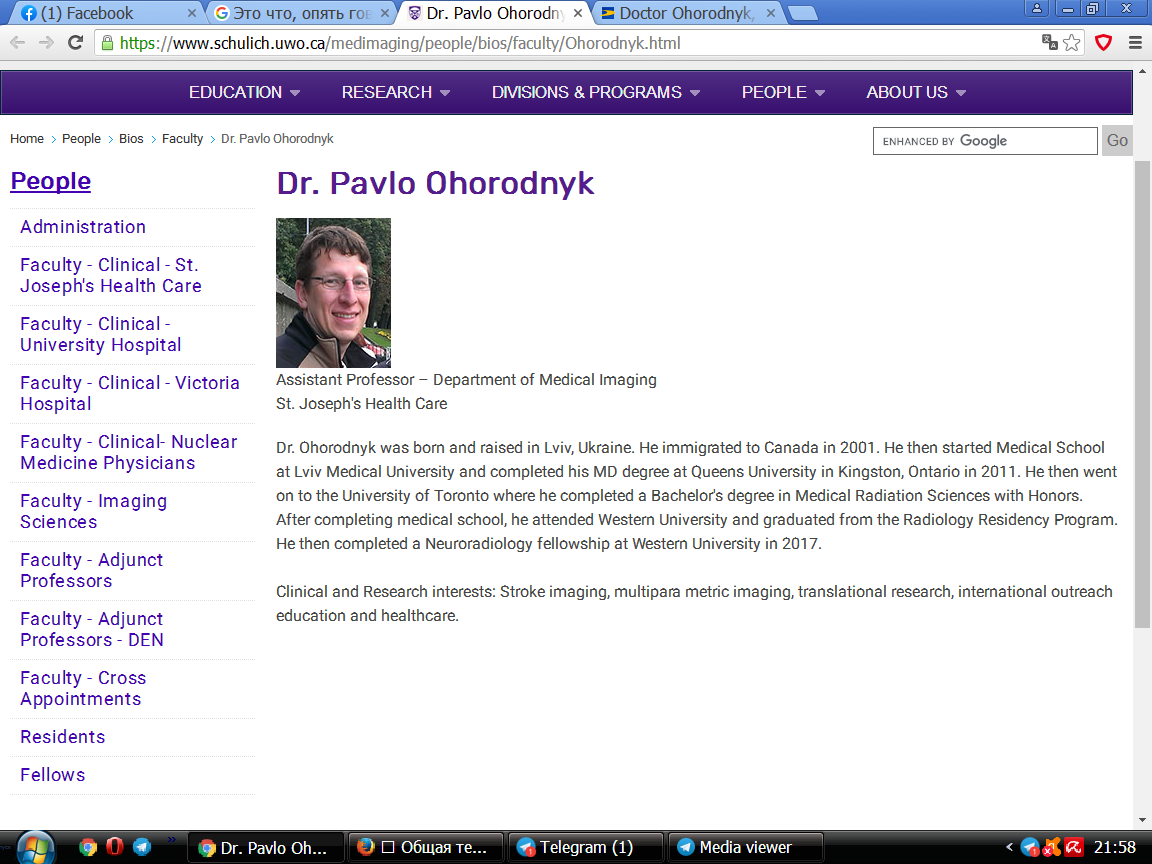
Task: Expand the PEOPLE dropdown menu
Action: click(783, 93)
